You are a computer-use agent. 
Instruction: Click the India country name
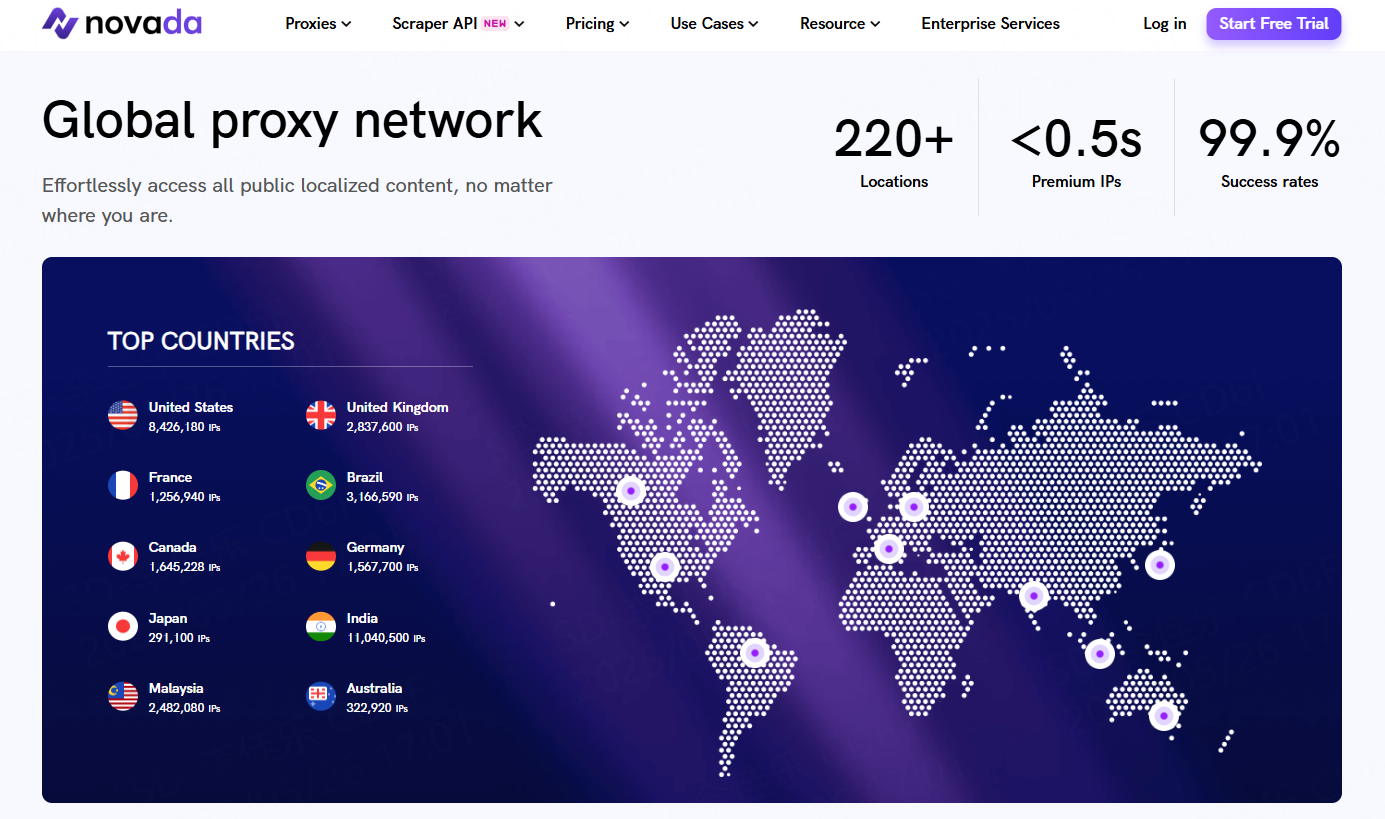[x=362, y=618]
